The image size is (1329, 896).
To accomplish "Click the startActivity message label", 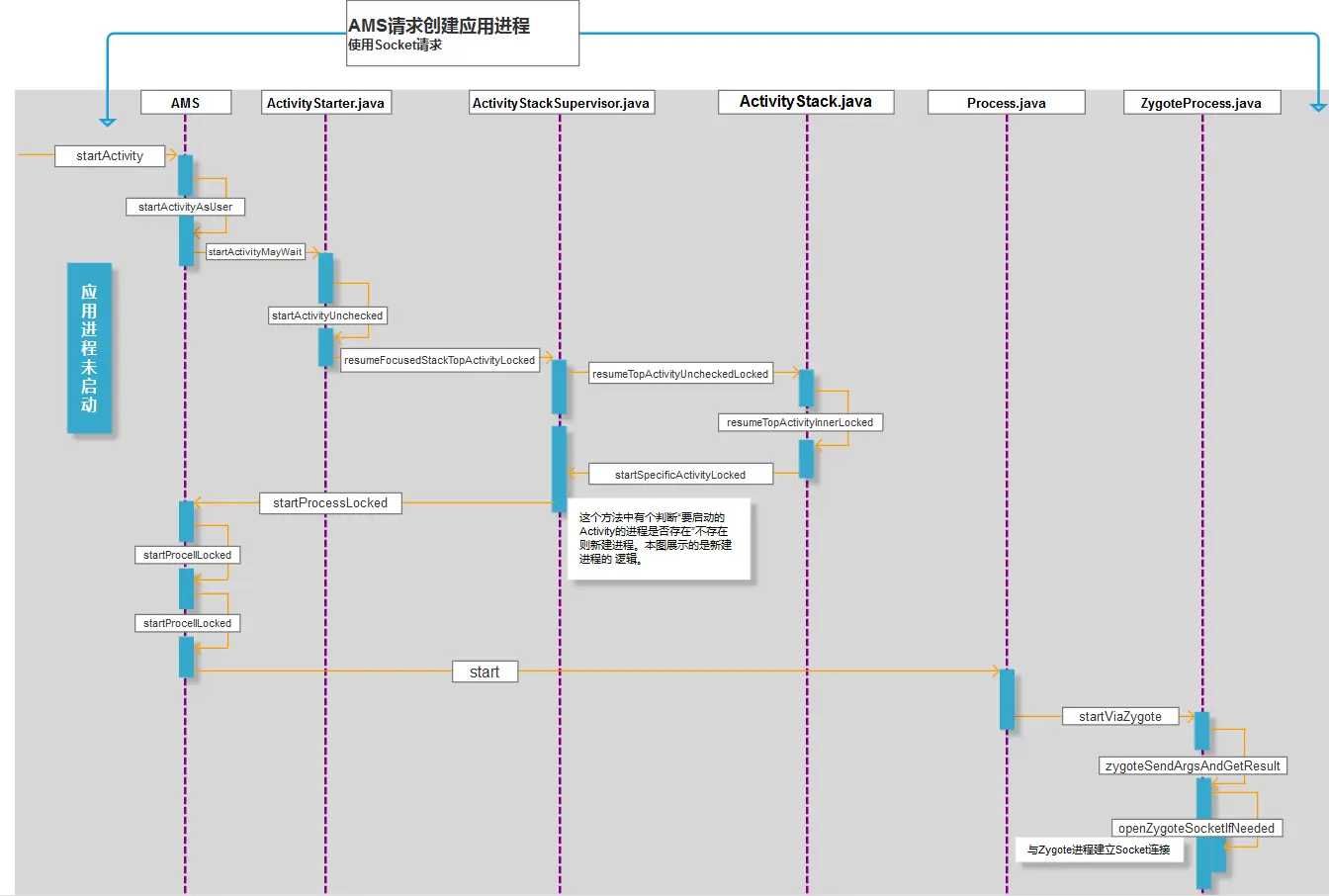I will [x=110, y=155].
